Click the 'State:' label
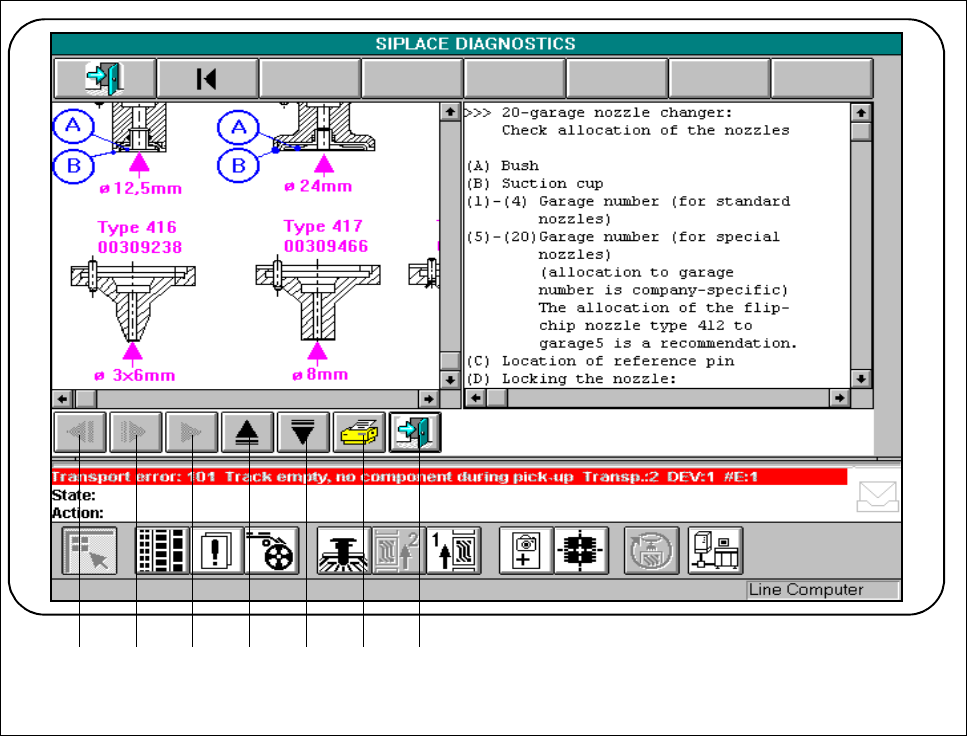967x736 pixels. click(73, 495)
